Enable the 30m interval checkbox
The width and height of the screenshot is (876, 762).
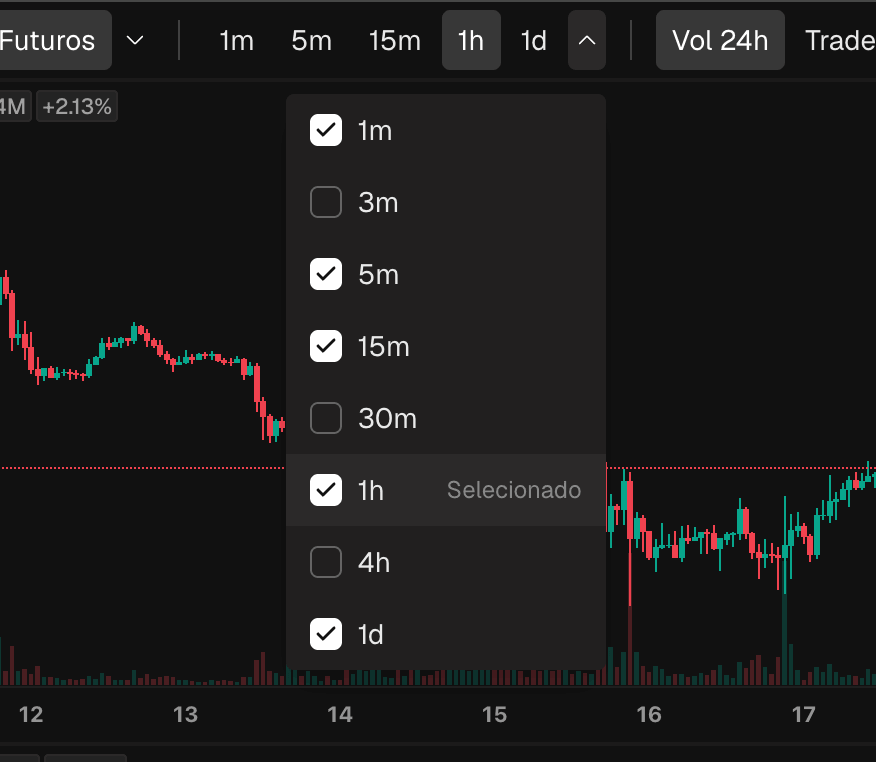pyautogui.click(x=326, y=418)
